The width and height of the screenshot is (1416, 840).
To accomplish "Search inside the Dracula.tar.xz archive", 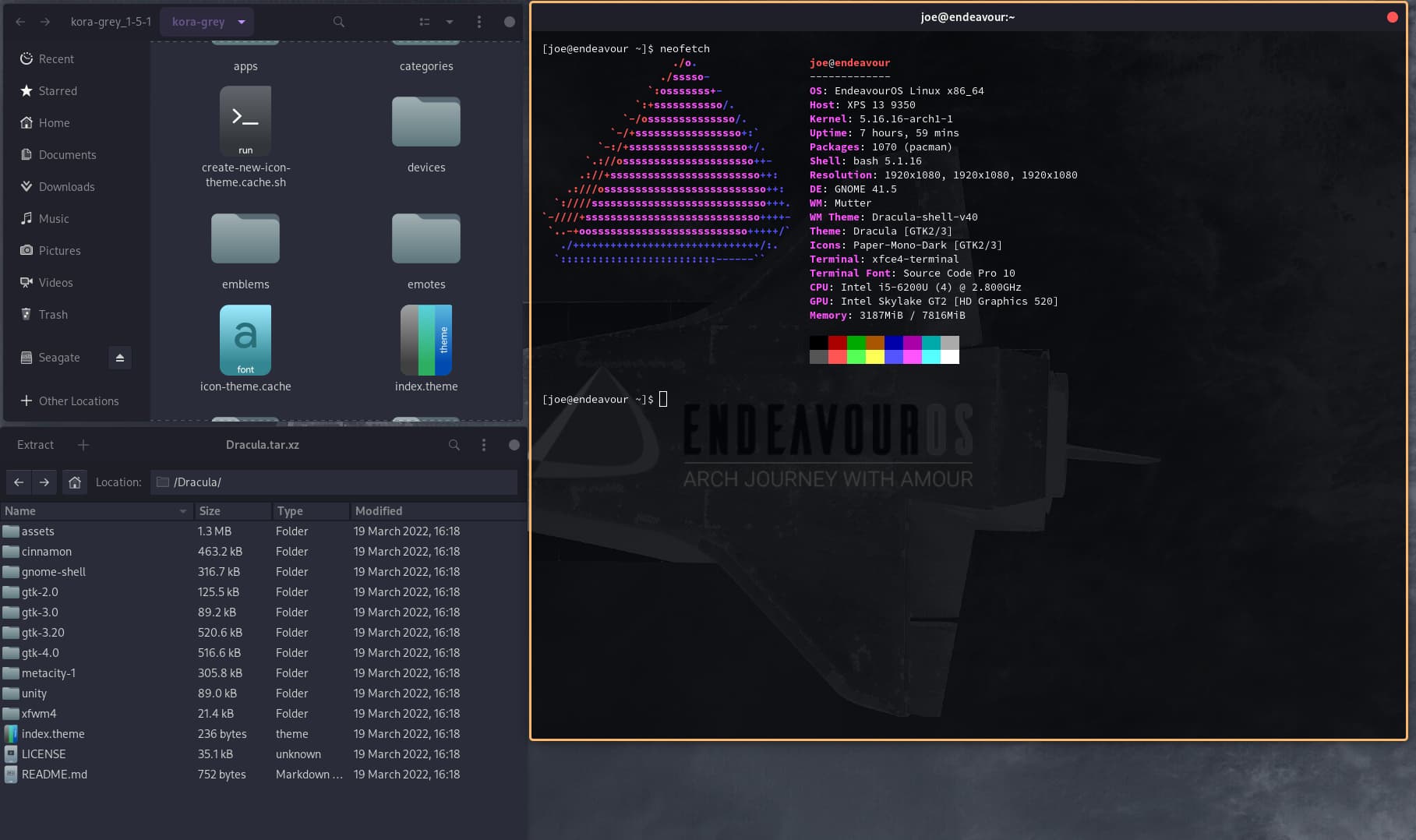I will [x=454, y=445].
